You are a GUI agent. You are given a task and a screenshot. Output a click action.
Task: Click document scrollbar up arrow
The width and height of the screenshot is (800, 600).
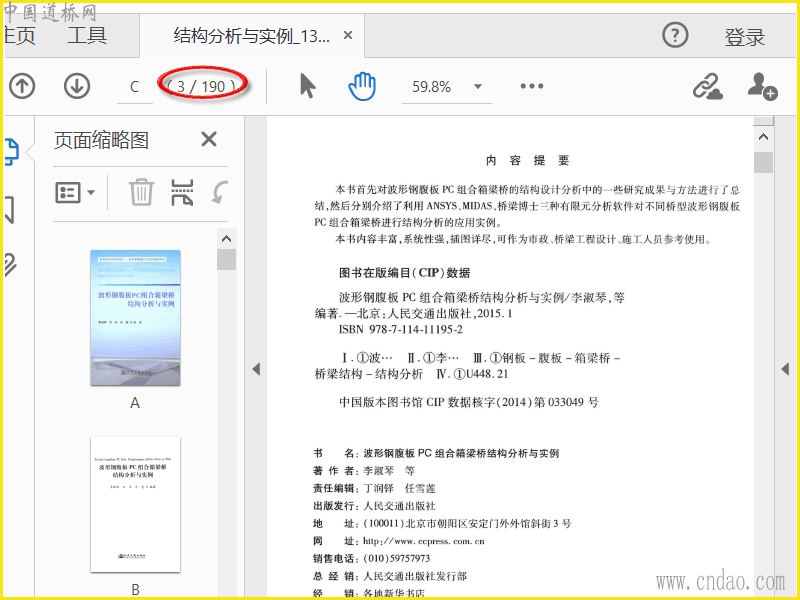click(763, 136)
